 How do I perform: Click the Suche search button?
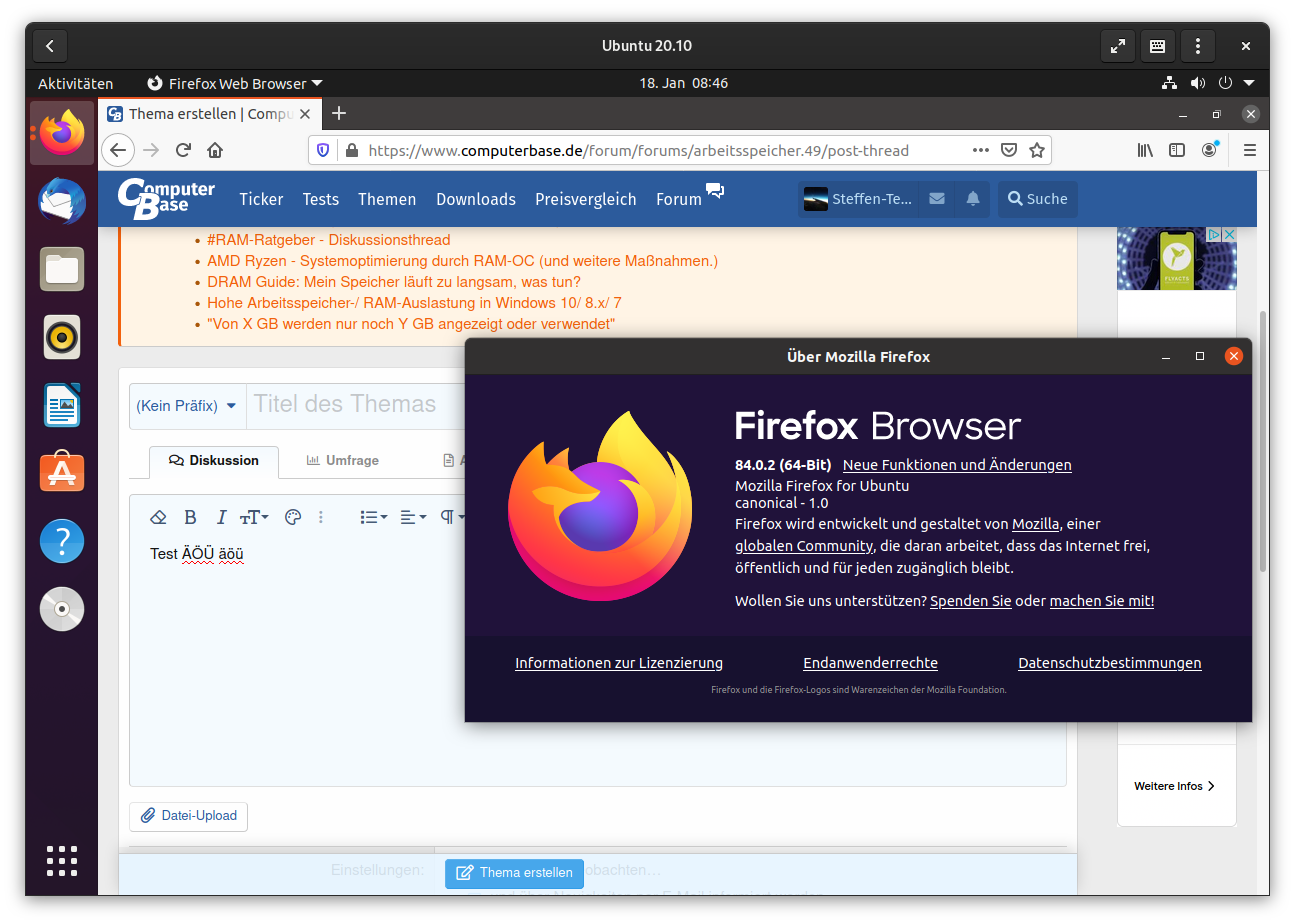pos(1037,199)
